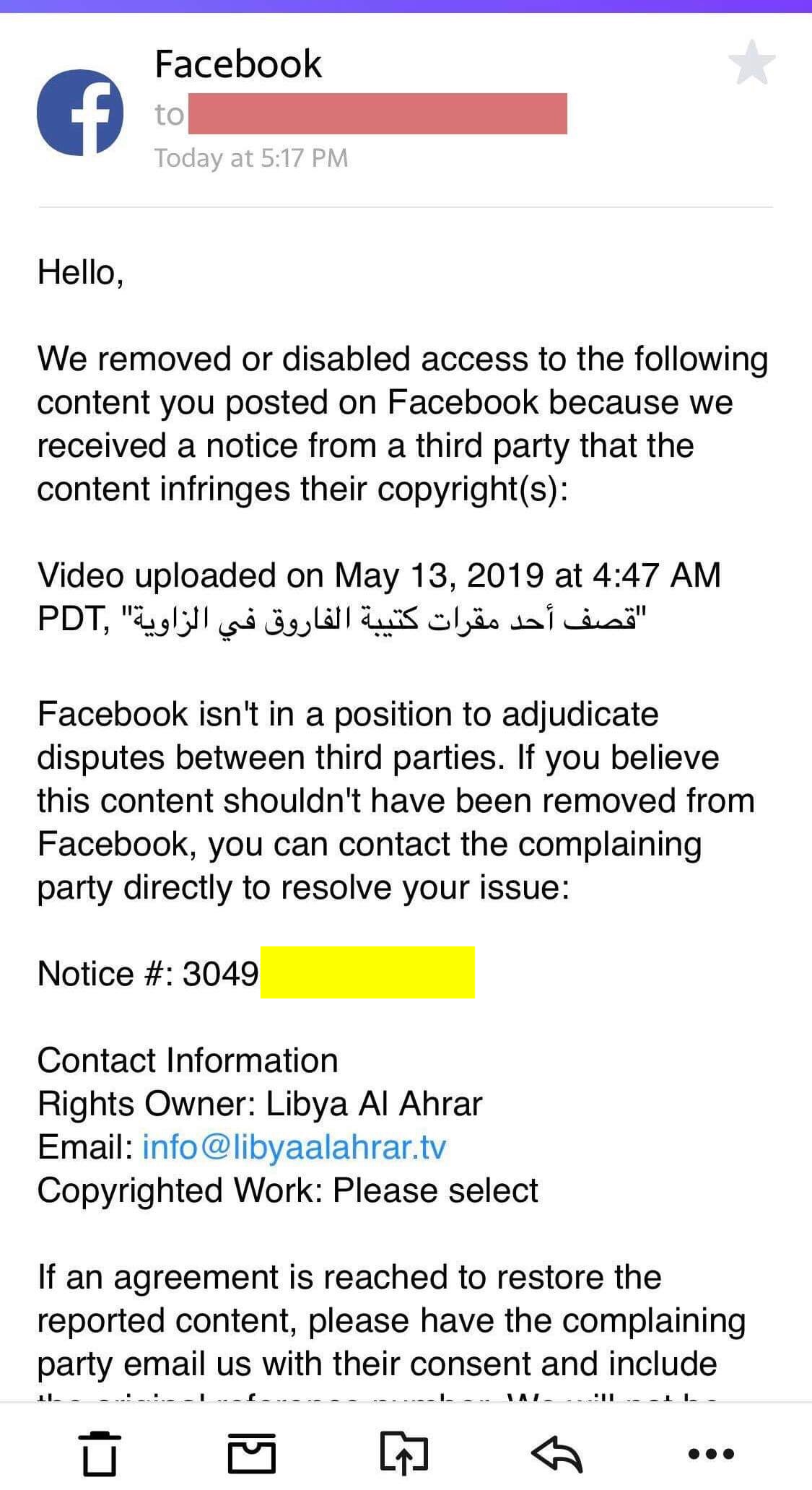Reply using the curved arrow icon
The image size is (812, 1490).
click(x=556, y=1452)
